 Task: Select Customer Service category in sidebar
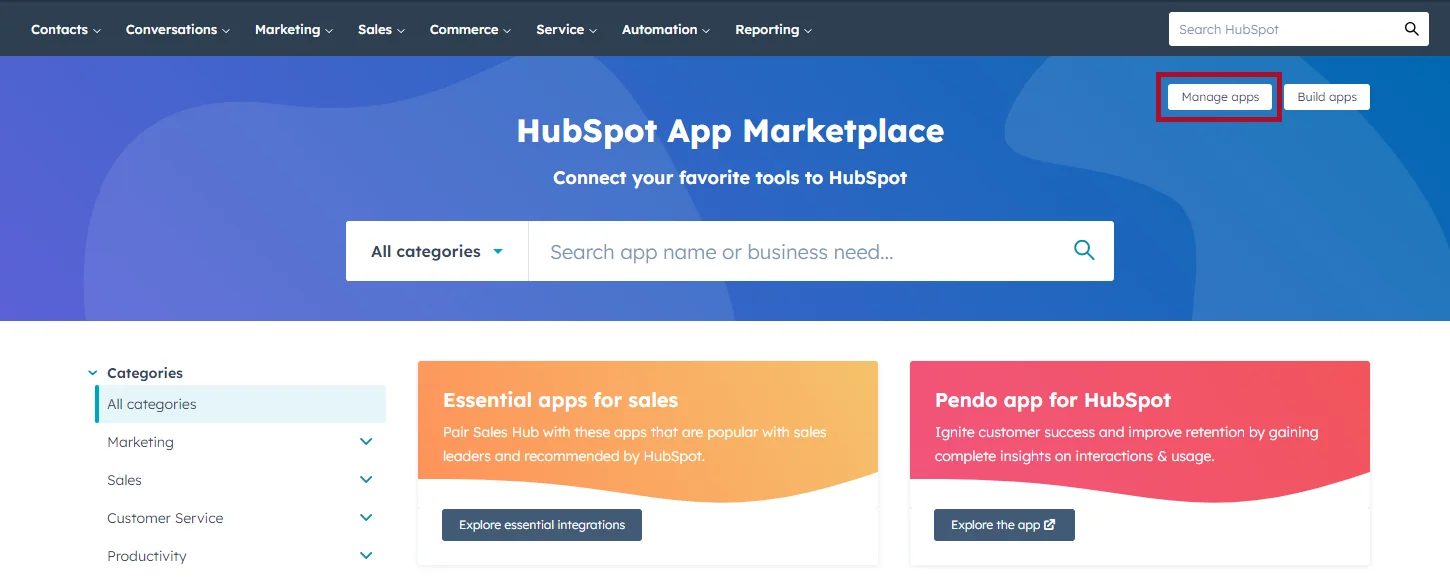click(165, 518)
